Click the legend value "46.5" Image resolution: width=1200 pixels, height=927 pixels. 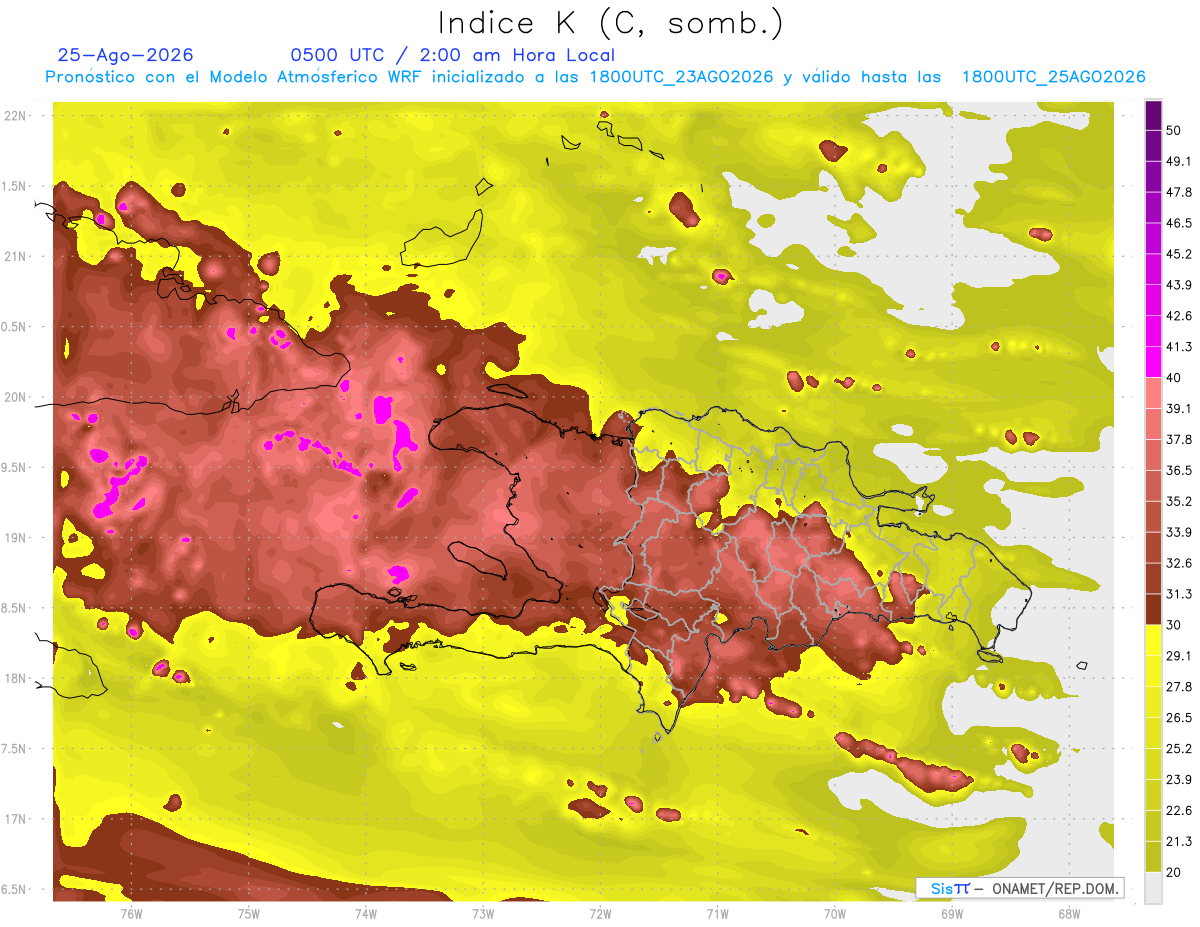click(1179, 223)
